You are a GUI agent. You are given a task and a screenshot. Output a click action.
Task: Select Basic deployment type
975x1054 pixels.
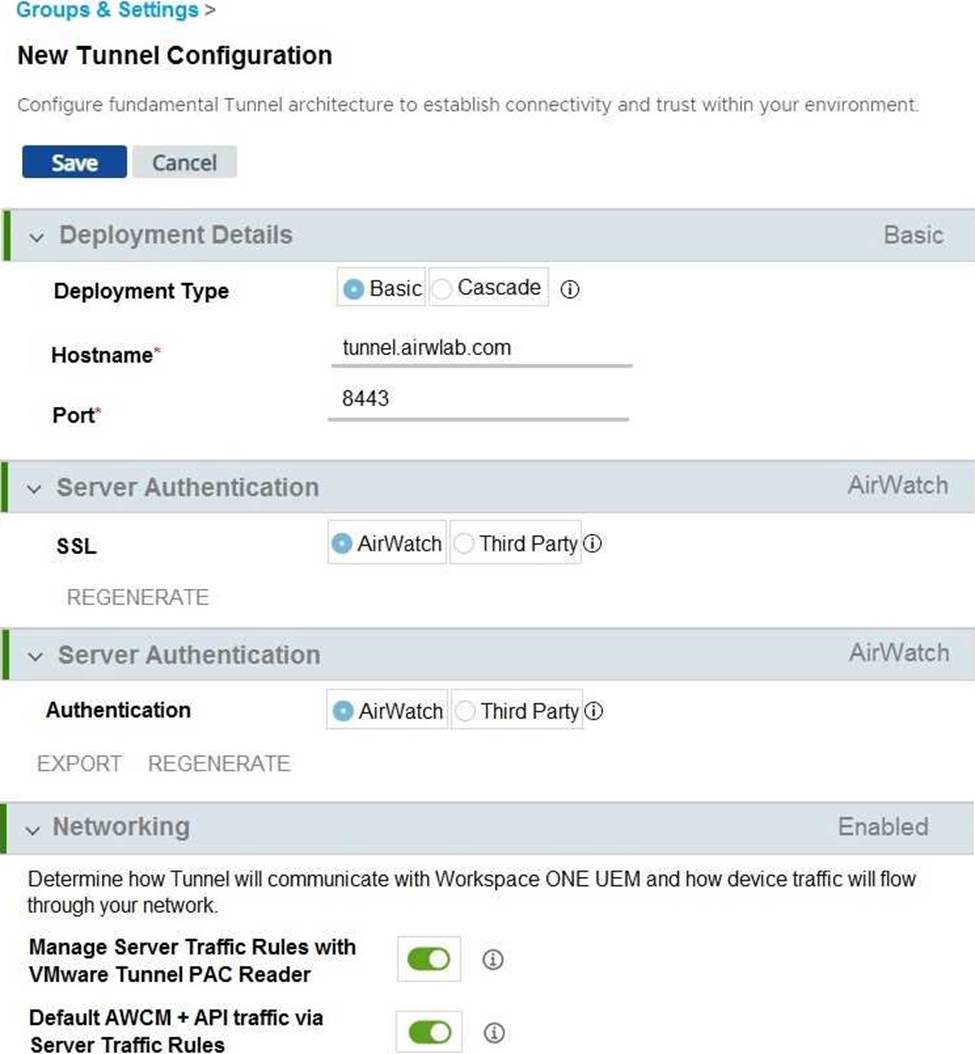[381, 288]
